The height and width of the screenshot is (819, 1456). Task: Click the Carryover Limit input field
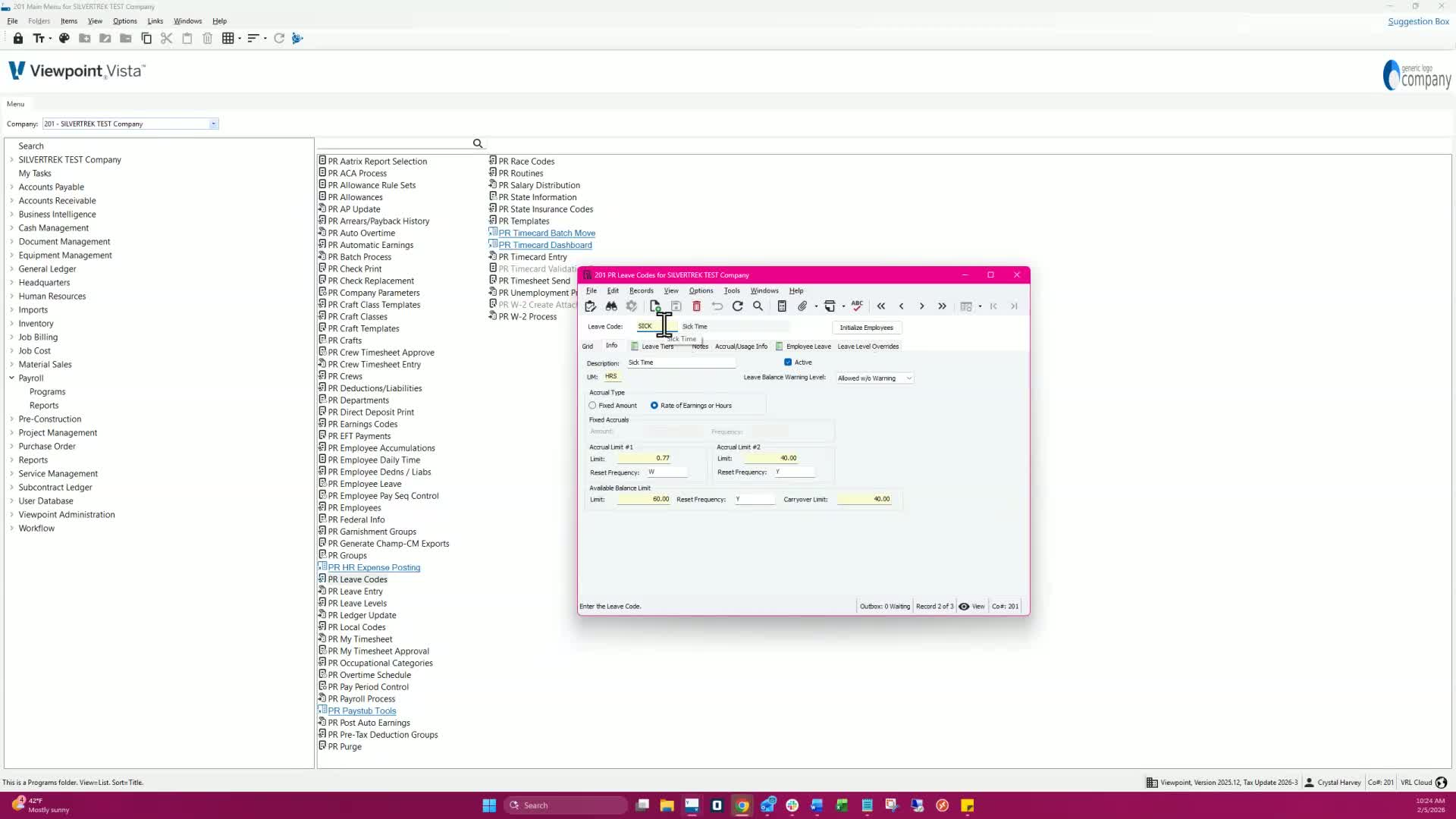point(864,499)
